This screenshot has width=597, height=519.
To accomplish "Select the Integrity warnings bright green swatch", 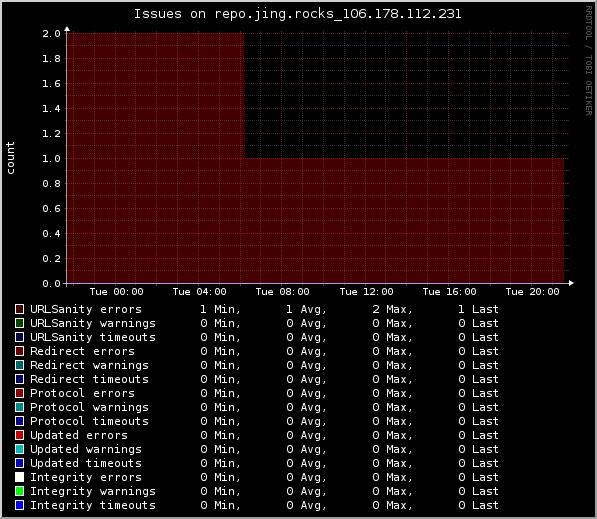I will (19, 491).
